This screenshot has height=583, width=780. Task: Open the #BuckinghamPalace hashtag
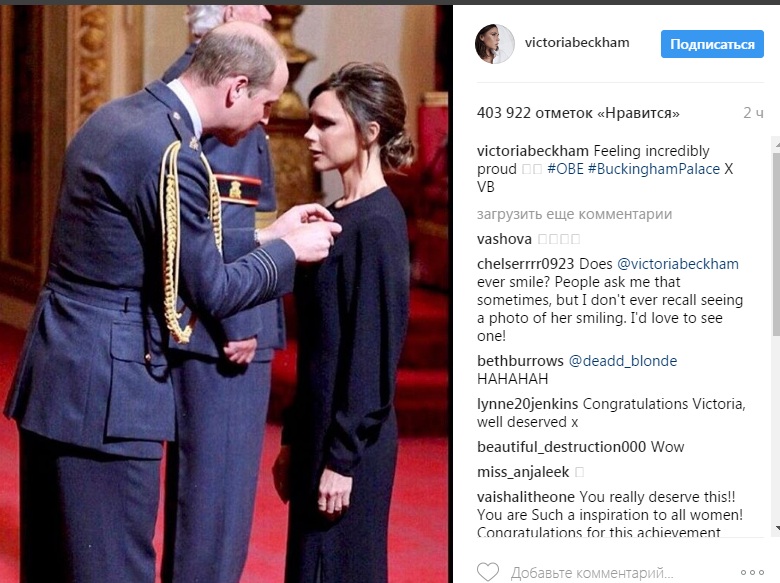click(x=654, y=169)
